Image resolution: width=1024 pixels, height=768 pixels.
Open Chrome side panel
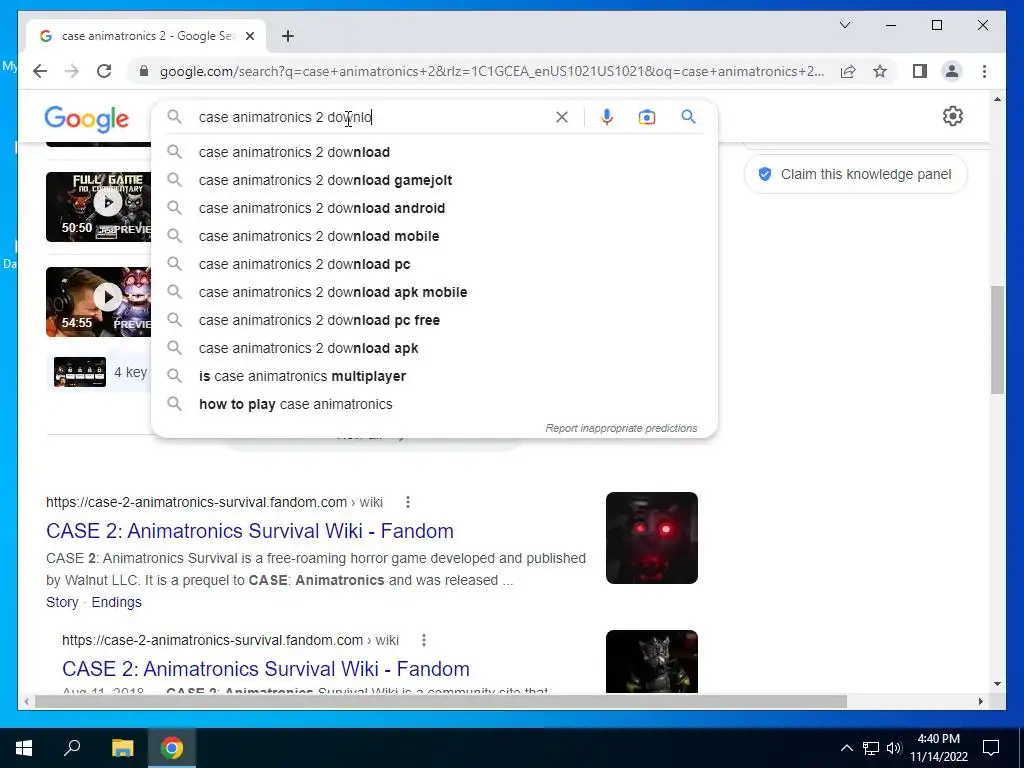point(920,71)
